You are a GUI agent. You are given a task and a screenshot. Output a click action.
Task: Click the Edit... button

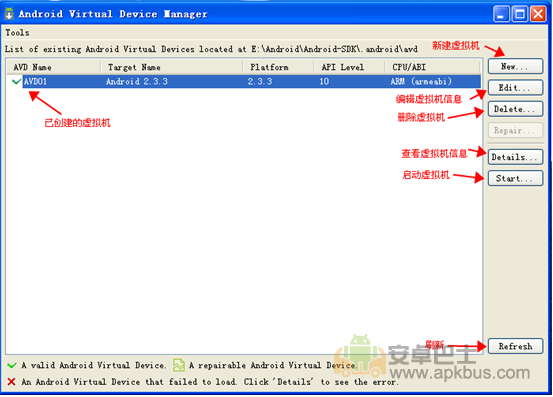pos(515,87)
